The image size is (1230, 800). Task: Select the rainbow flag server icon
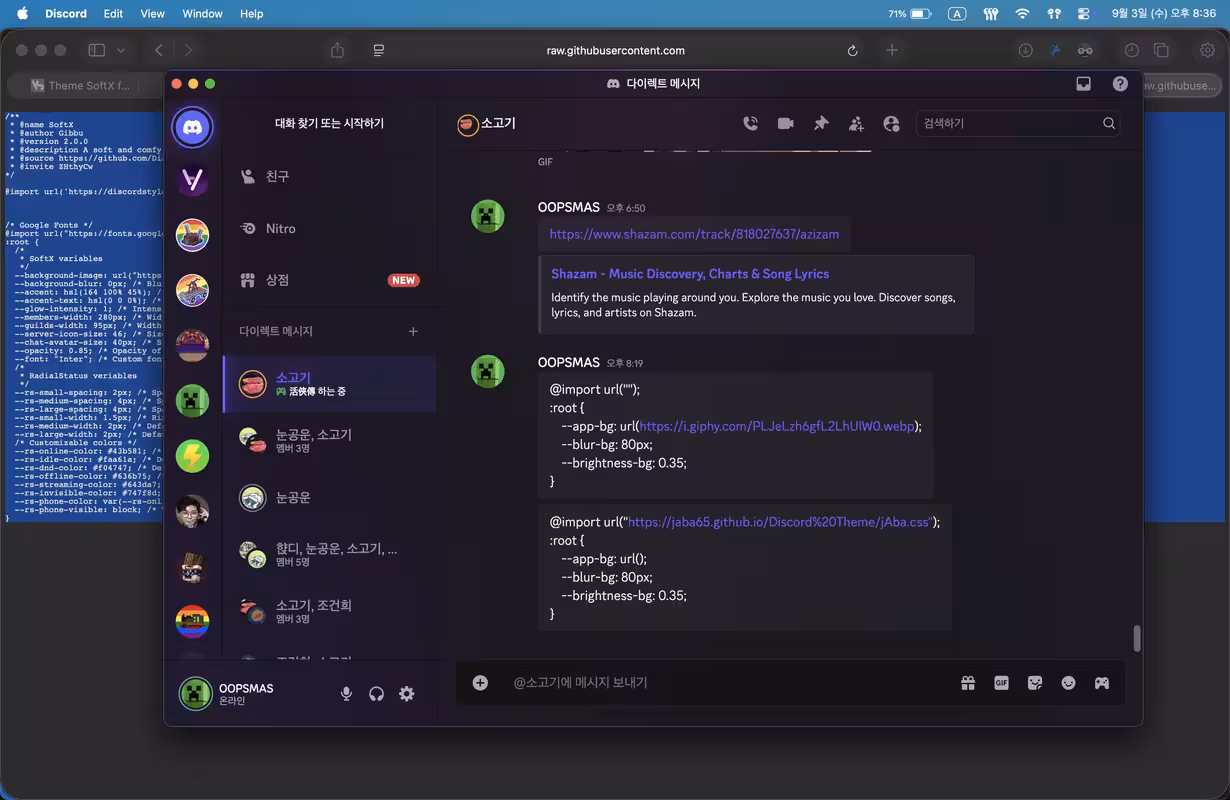click(192, 621)
